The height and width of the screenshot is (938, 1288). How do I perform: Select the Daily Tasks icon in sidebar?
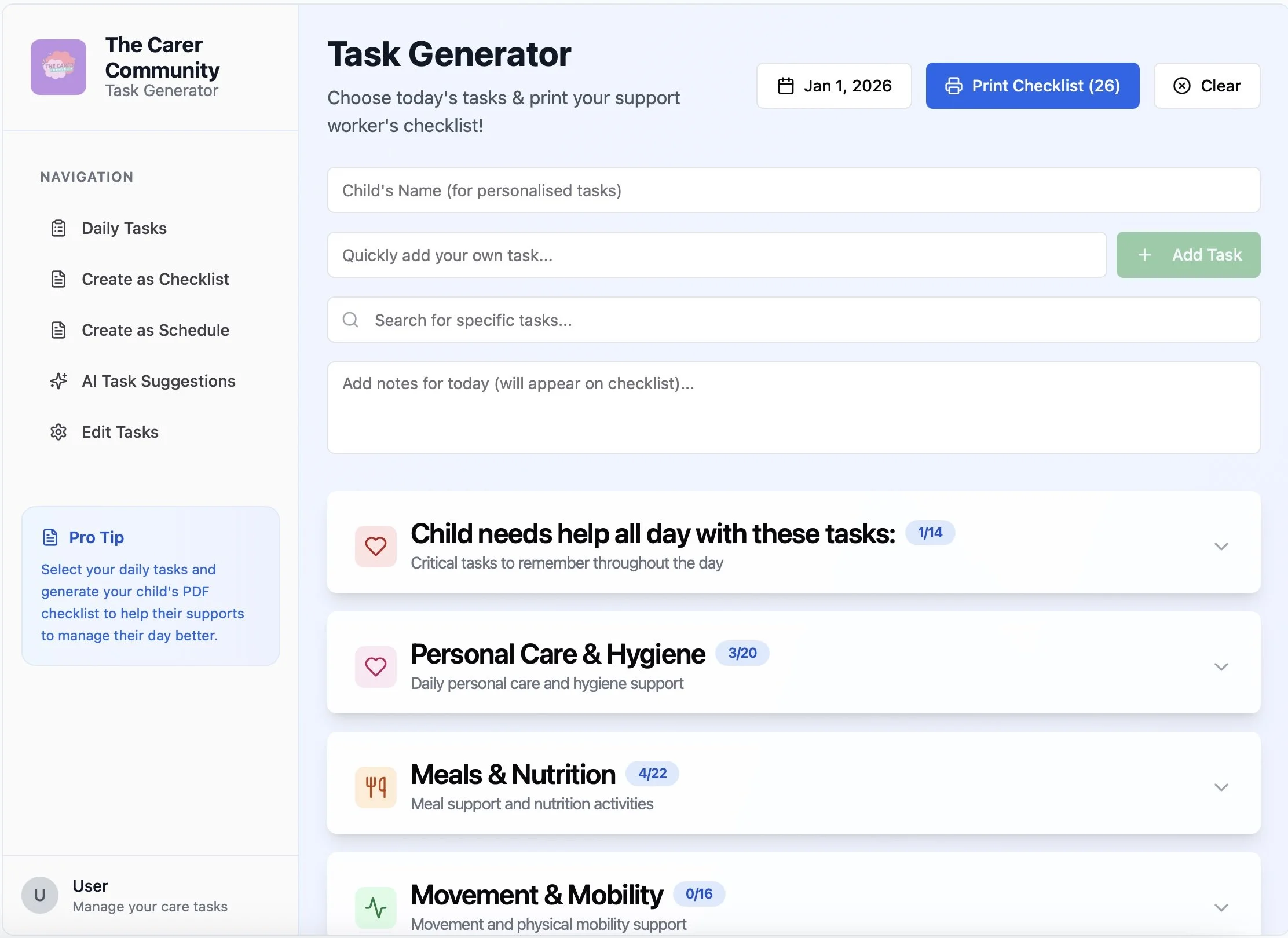(58, 228)
